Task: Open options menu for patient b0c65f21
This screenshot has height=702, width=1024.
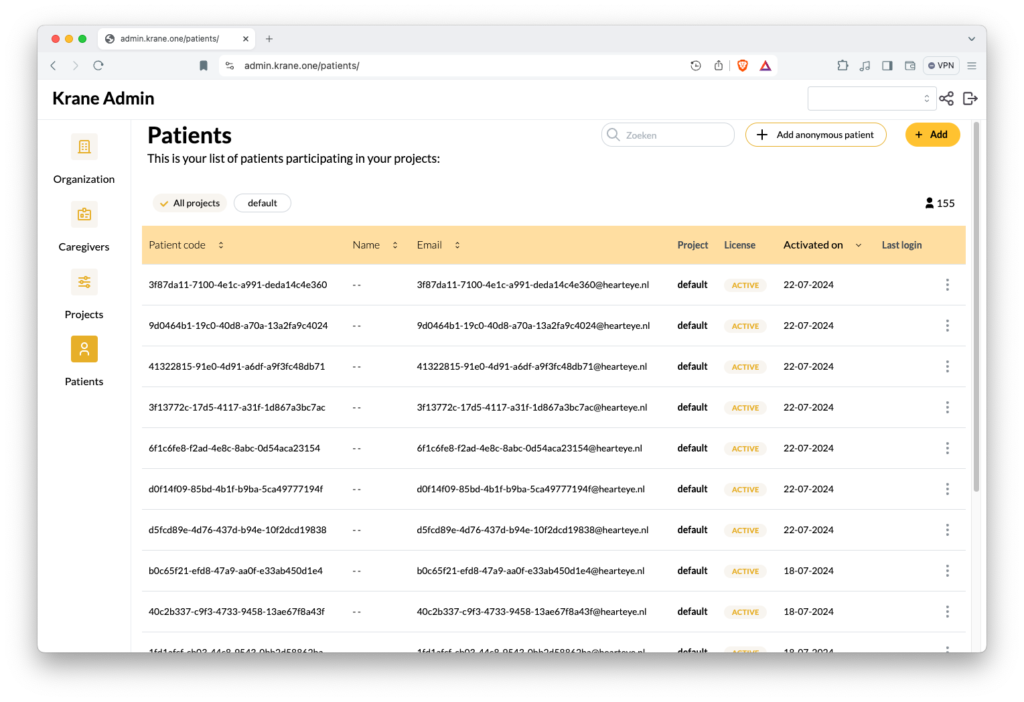Action: coord(947,571)
